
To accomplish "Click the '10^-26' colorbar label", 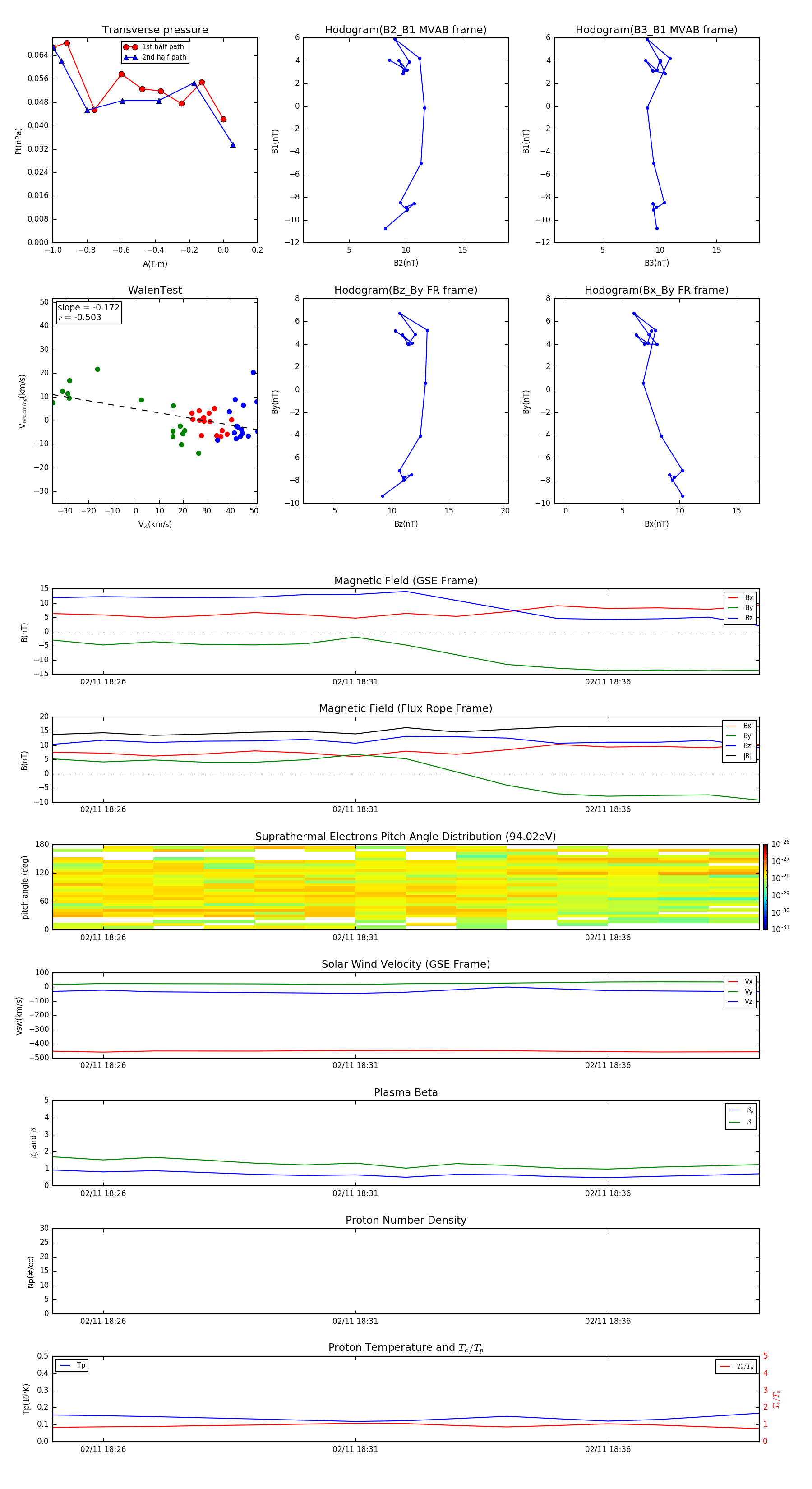I will [x=780, y=844].
